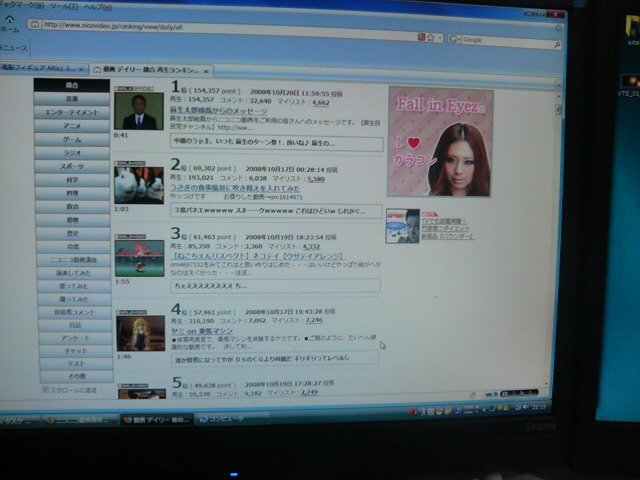Open the ブックマーク(B) menu

[x=20, y=5]
